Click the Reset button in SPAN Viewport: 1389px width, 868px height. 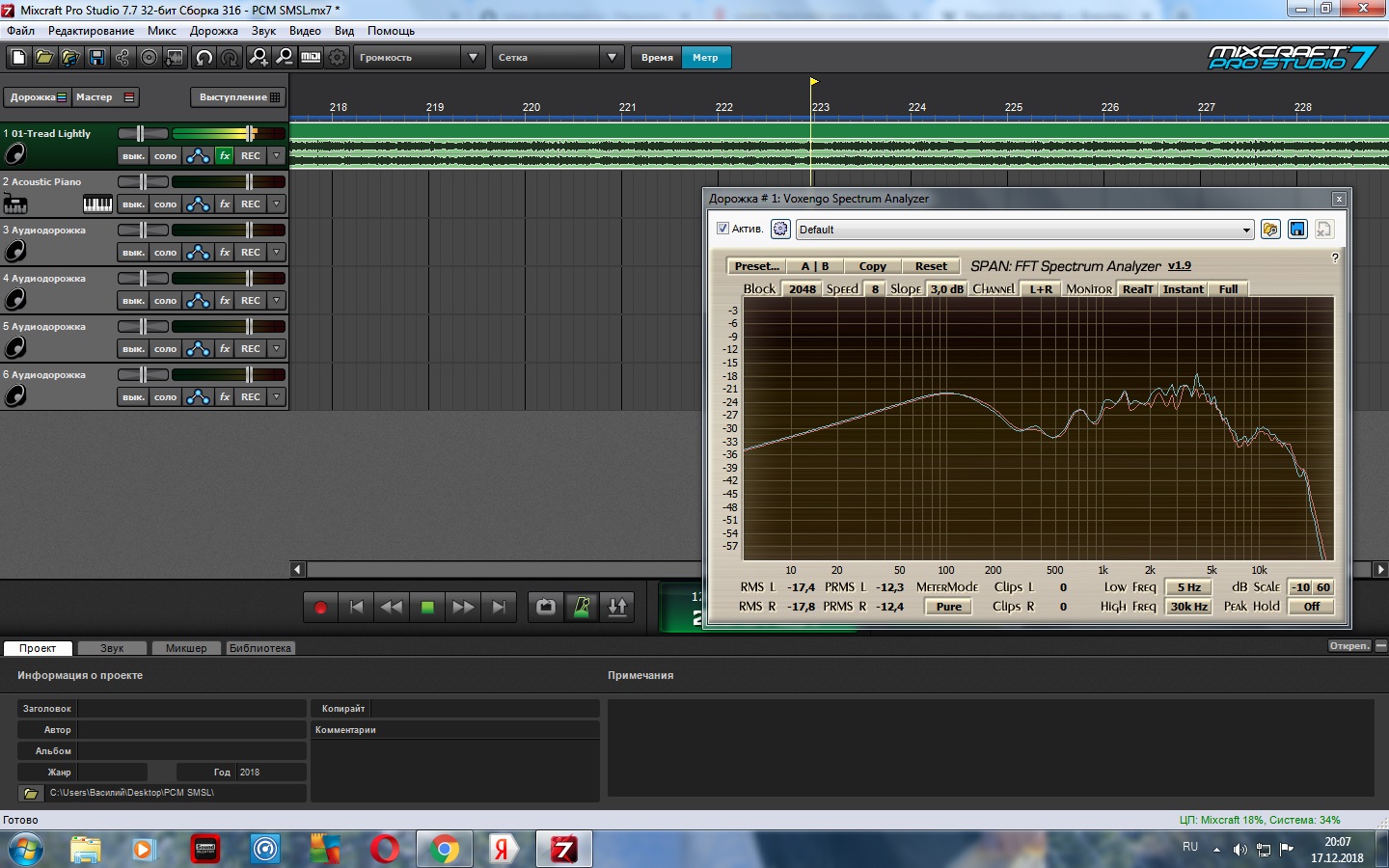click(931, 266)
